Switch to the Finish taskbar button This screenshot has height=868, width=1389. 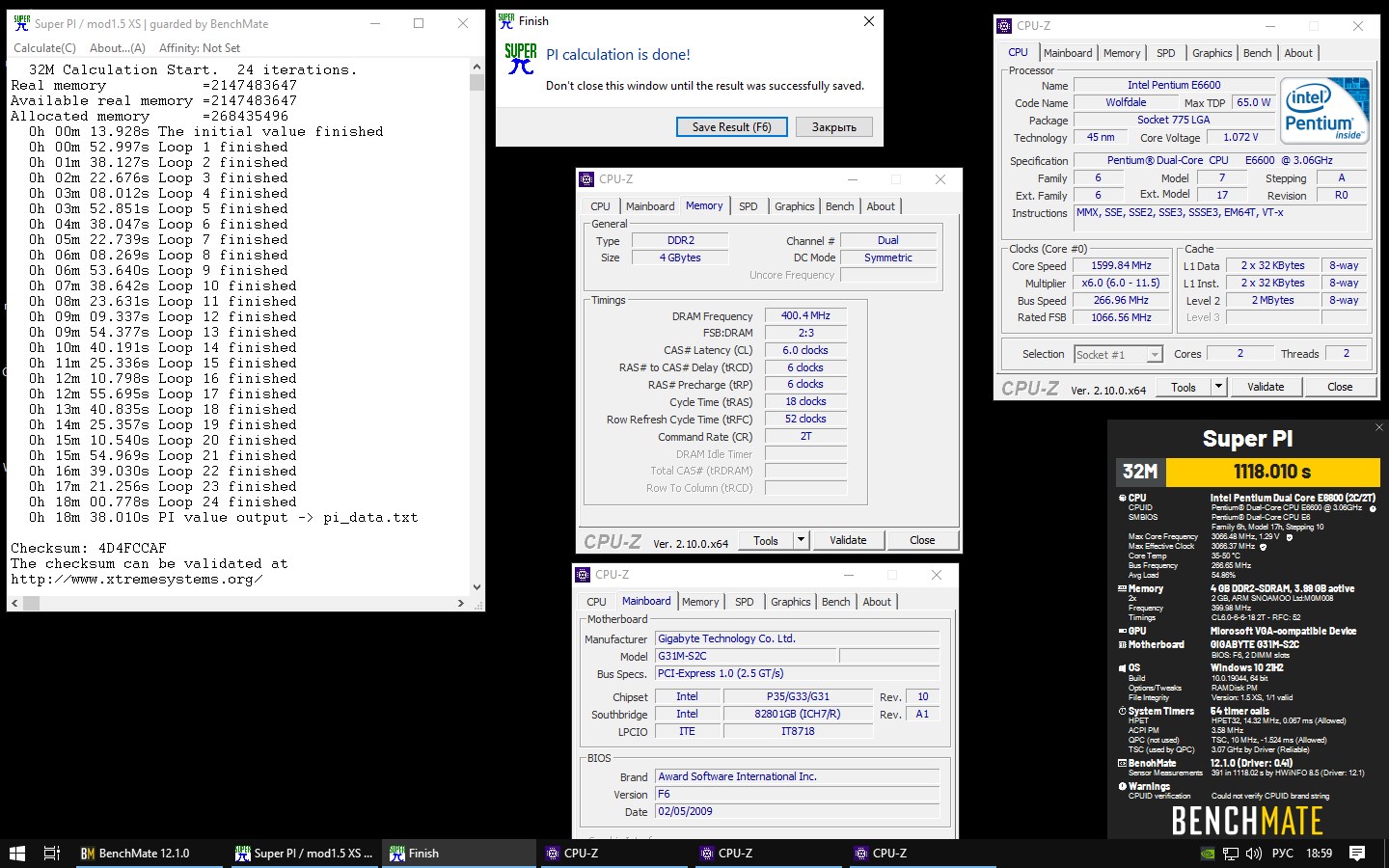[x=458, y=854]
